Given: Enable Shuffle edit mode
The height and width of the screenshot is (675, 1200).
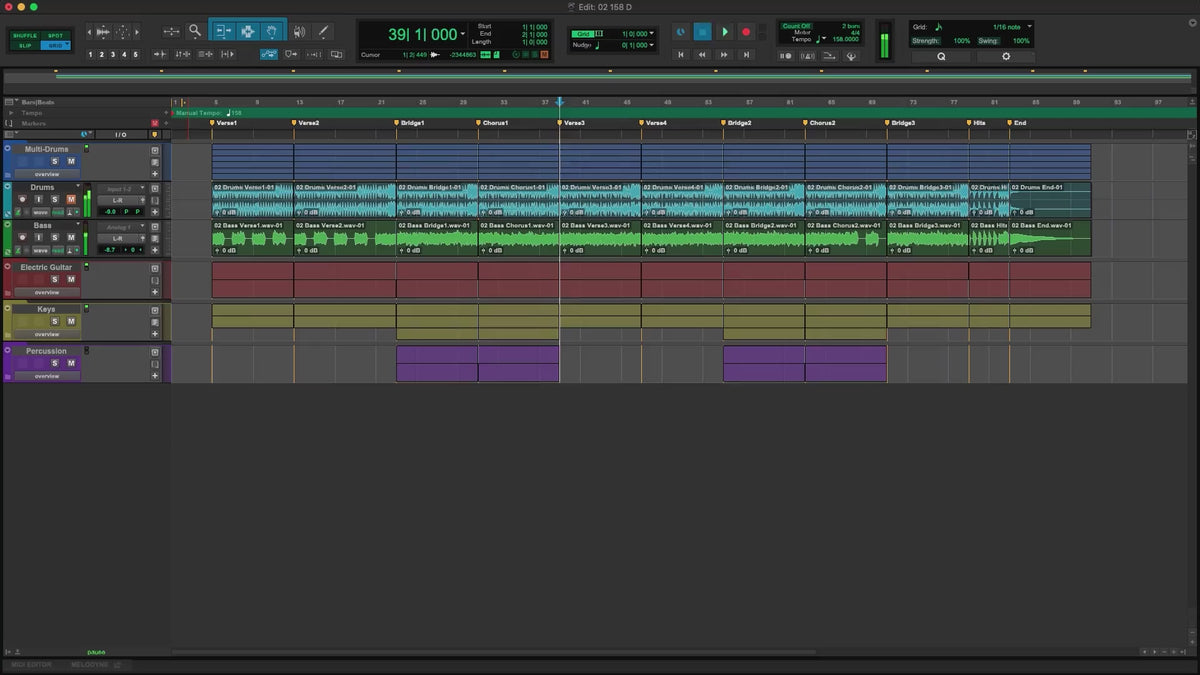Looking at the screenshot, I should 25,35.
